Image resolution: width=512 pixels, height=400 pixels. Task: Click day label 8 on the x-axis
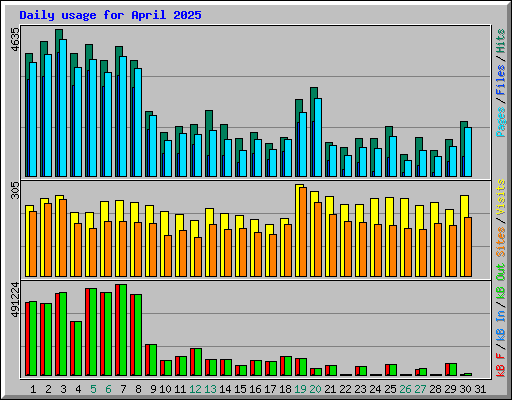tap(138, 389)
